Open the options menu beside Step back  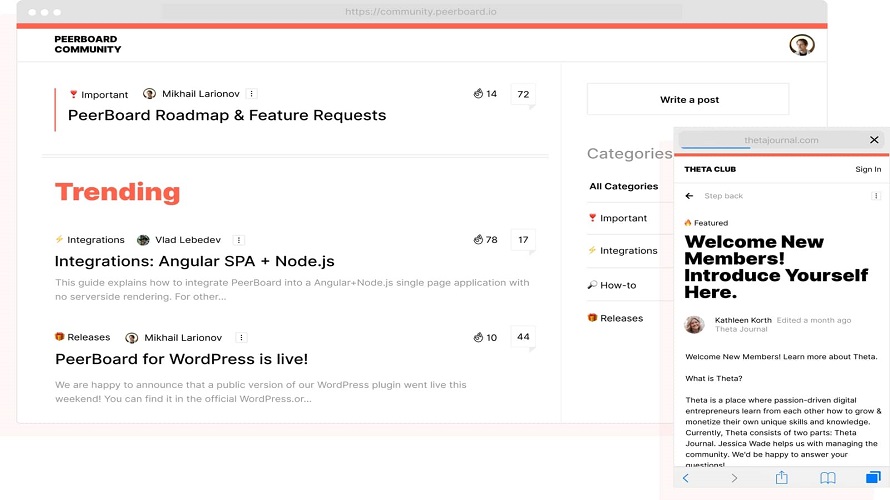pos(876,196)
